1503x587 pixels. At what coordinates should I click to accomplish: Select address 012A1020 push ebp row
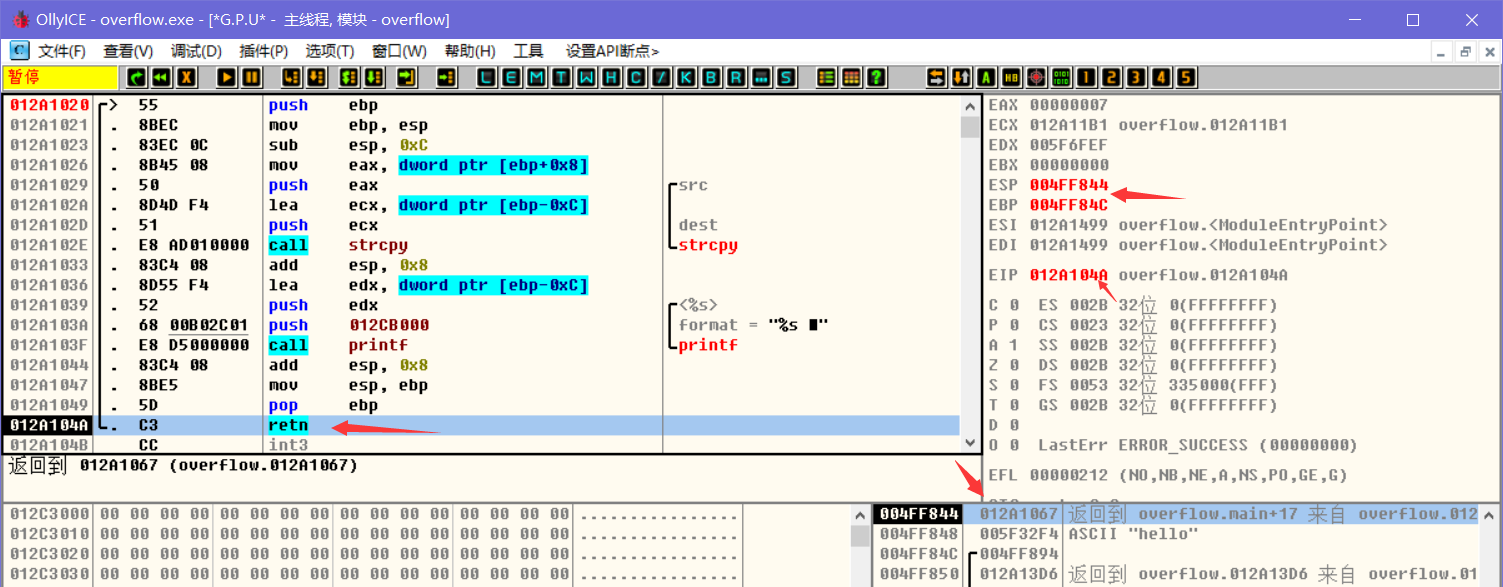481,105
